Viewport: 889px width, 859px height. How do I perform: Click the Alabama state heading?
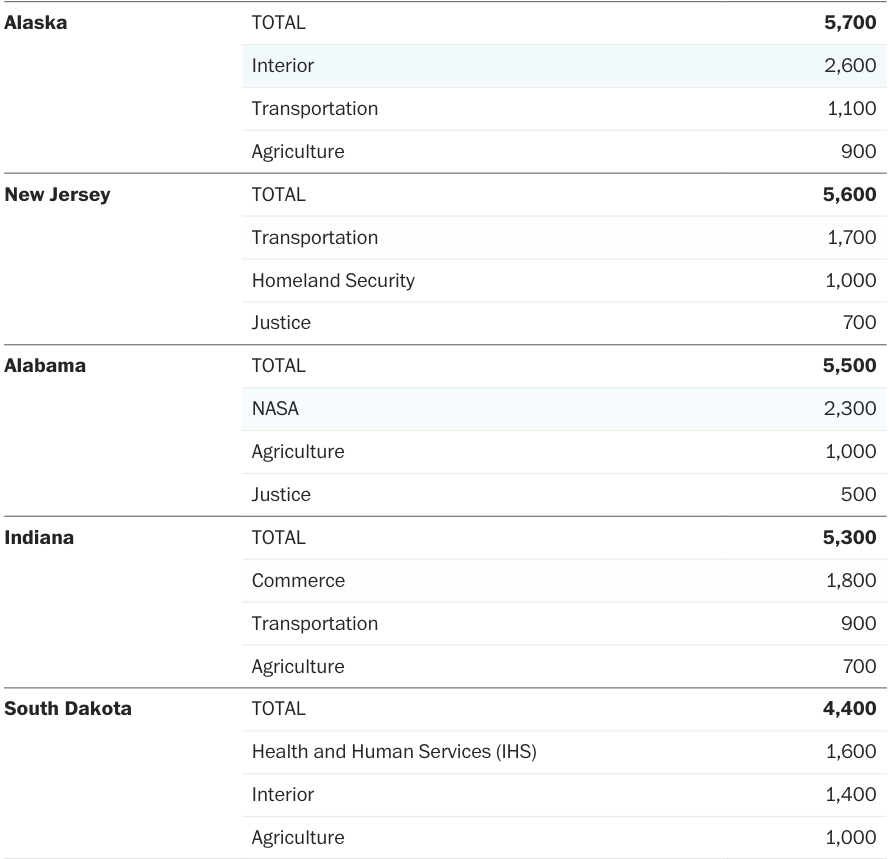tap(45, 366)
